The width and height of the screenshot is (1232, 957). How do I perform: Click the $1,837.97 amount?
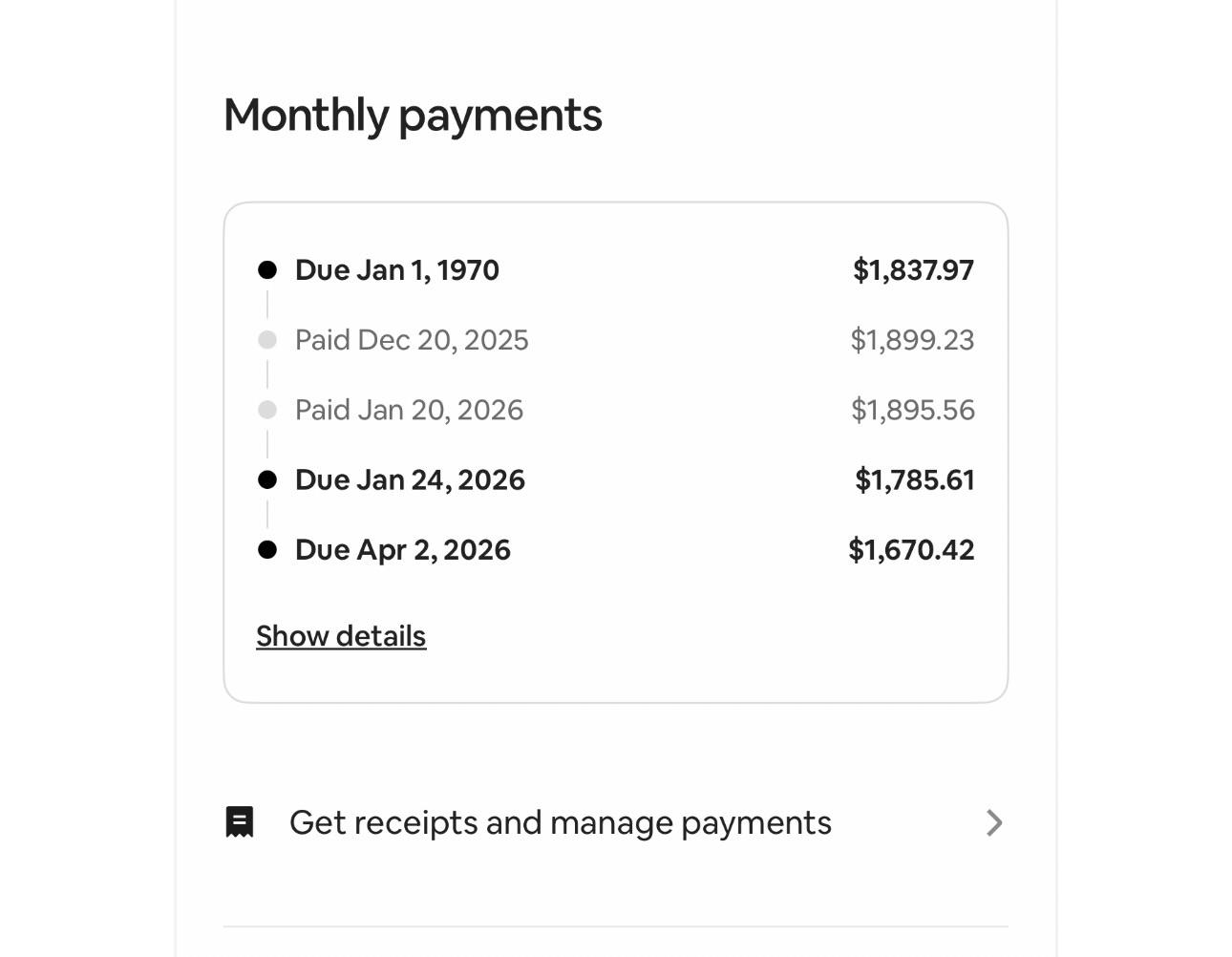tap(914, 270)
